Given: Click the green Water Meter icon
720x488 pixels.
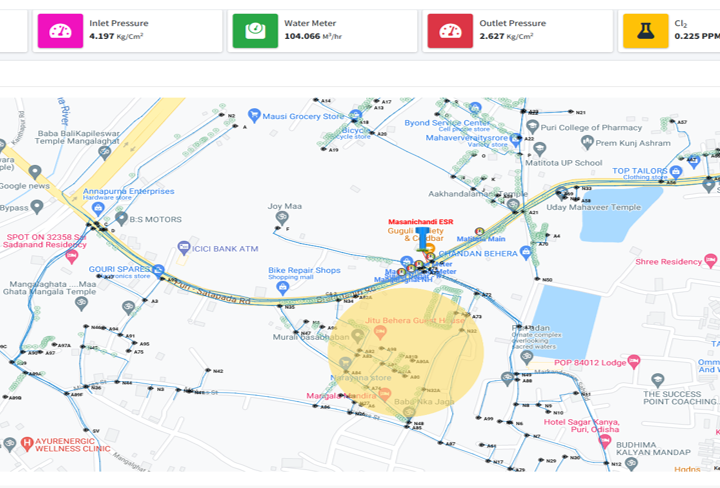Looking at the screenshot, I should click(x=255, y=31).
